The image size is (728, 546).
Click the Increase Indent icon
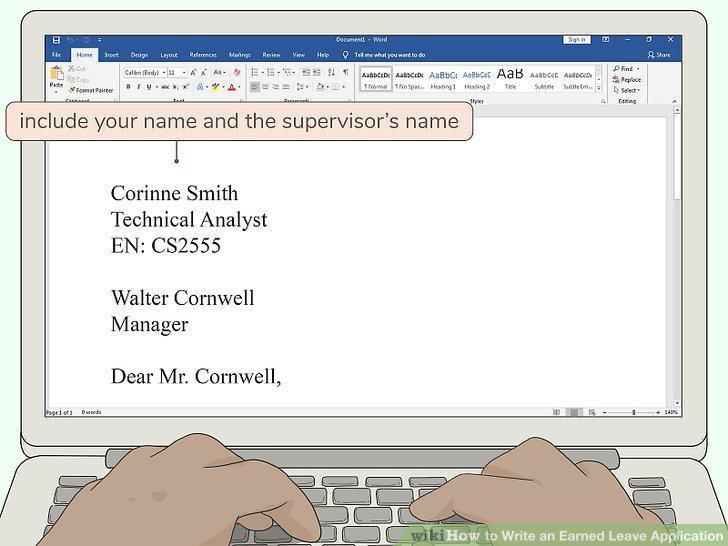(317, 72)
